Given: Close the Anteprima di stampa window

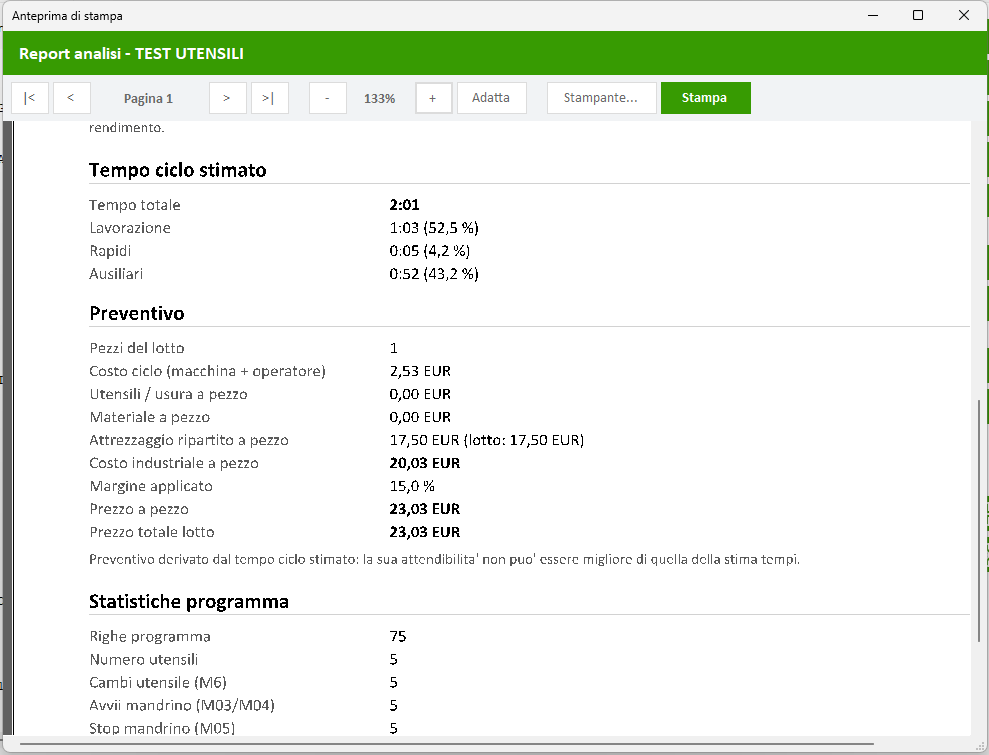Looking at the screenshot, I should (963, 15).
